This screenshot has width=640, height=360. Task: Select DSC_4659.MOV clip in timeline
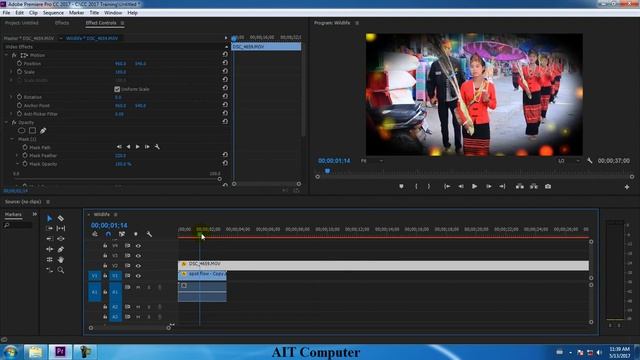(x=383, y=266)
